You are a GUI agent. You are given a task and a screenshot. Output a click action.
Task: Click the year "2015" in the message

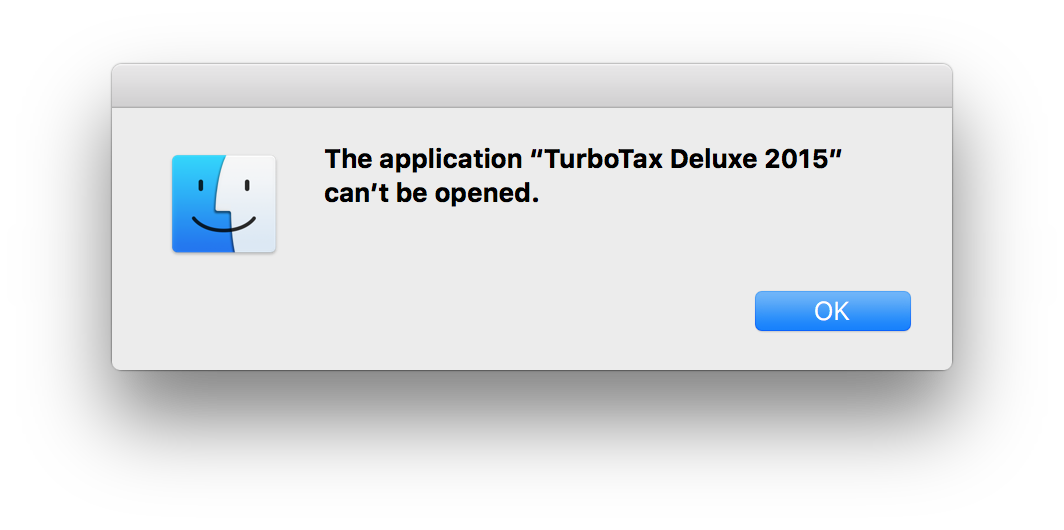(803, 160)
